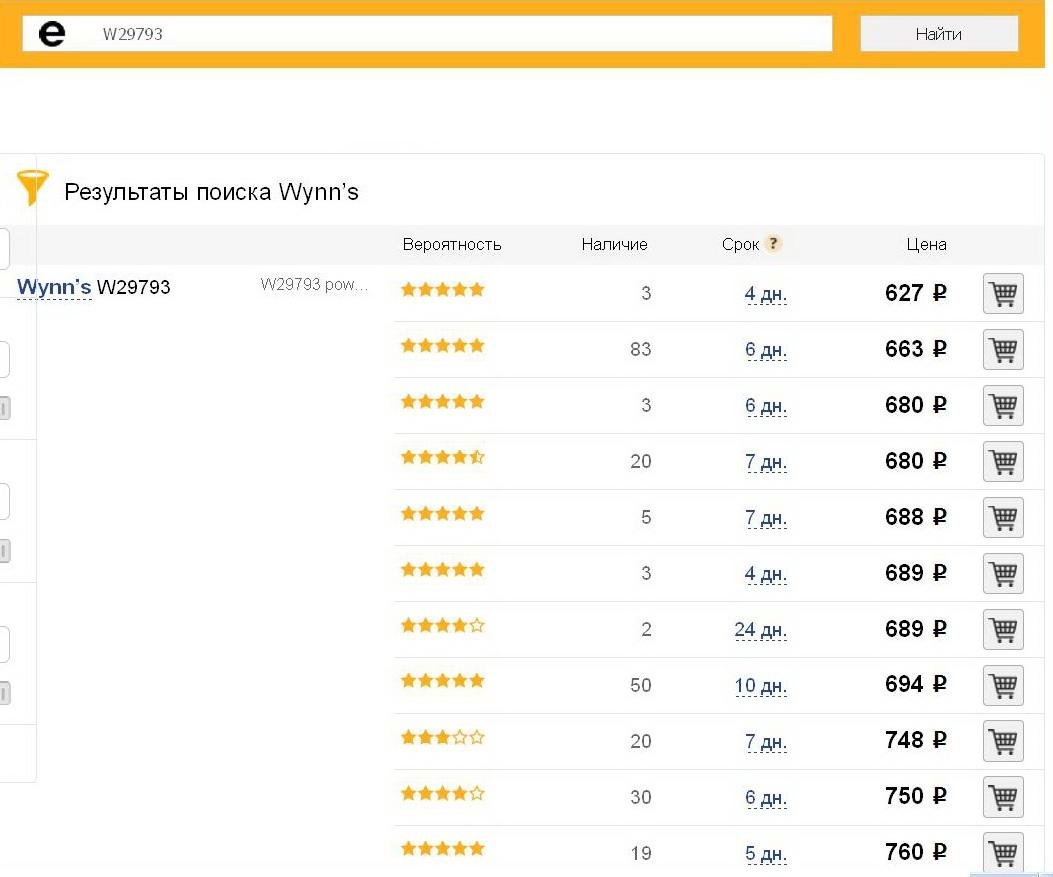Image resolution: width=1053 pixels, height=877 pixels.
Task: Click stock quantity 30
Action: pyautogui.click(x=641, y=797)
